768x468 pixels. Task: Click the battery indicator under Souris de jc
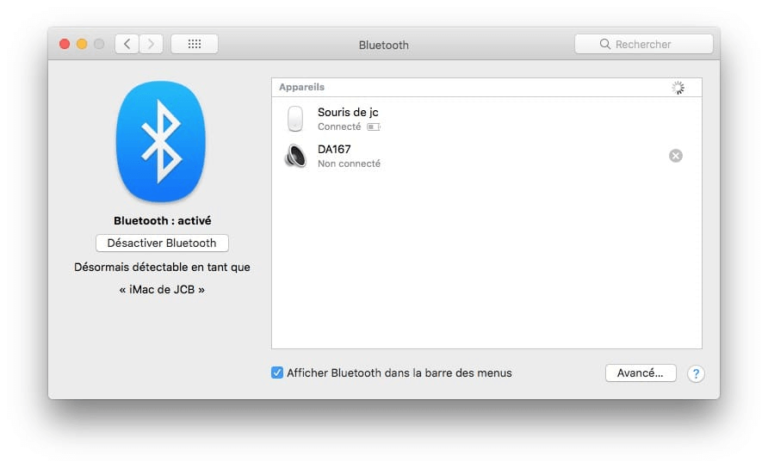tap(373, 128)
